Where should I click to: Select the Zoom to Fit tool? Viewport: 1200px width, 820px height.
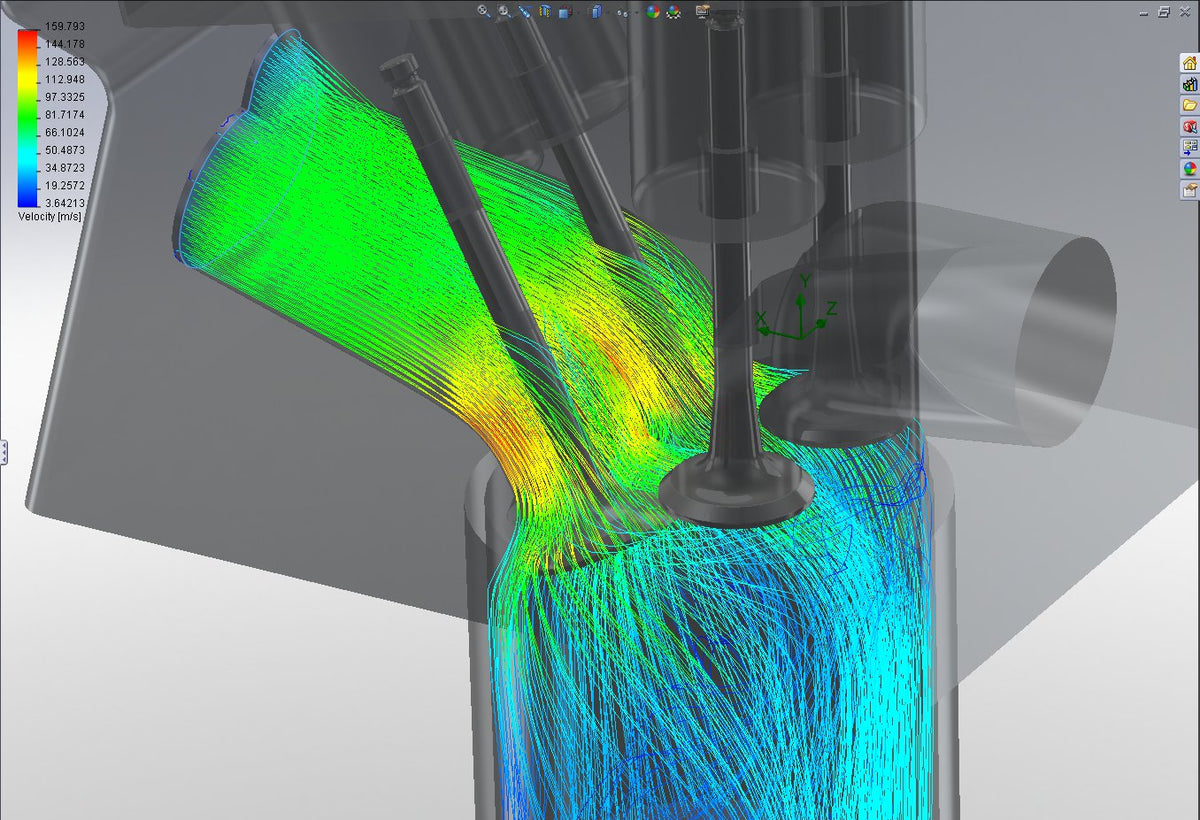click(x=482, y=11)
